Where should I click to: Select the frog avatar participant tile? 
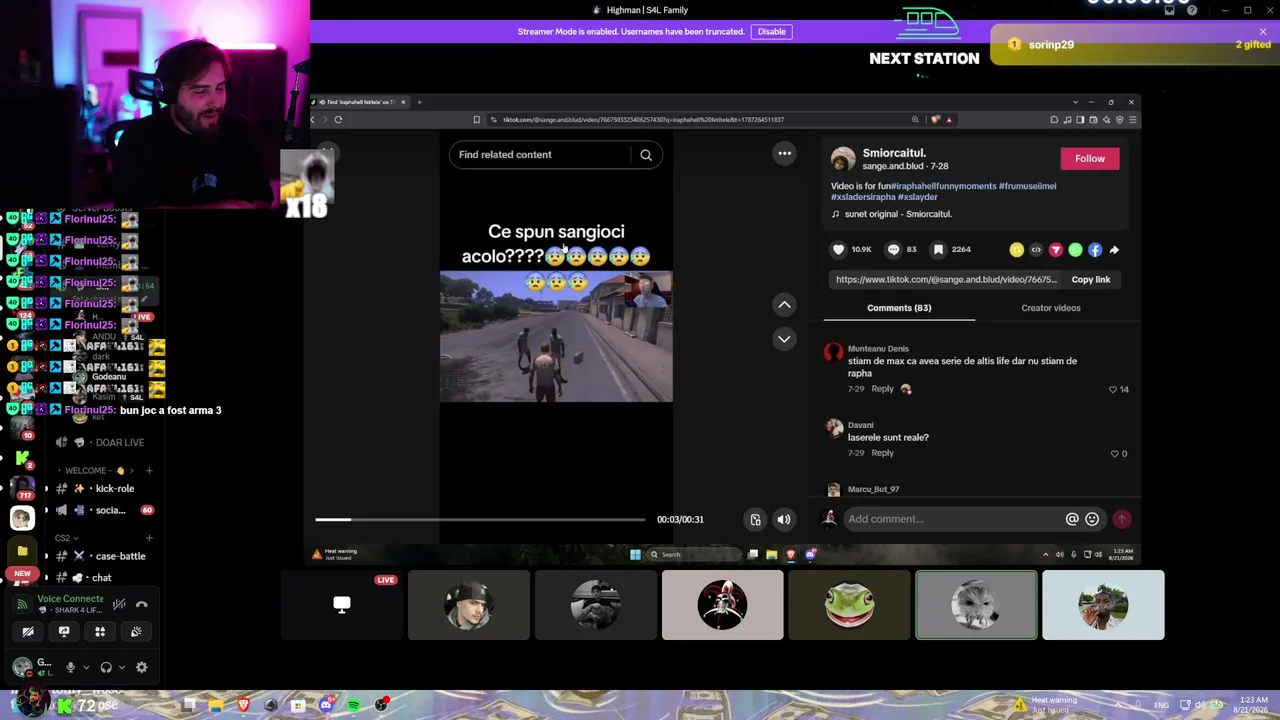pos(849,605)
